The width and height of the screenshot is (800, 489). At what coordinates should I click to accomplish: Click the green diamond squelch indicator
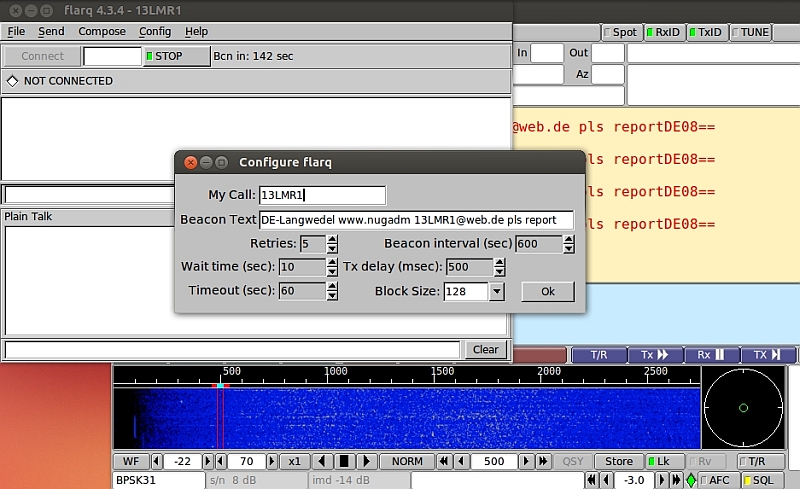tap(691, 480)
